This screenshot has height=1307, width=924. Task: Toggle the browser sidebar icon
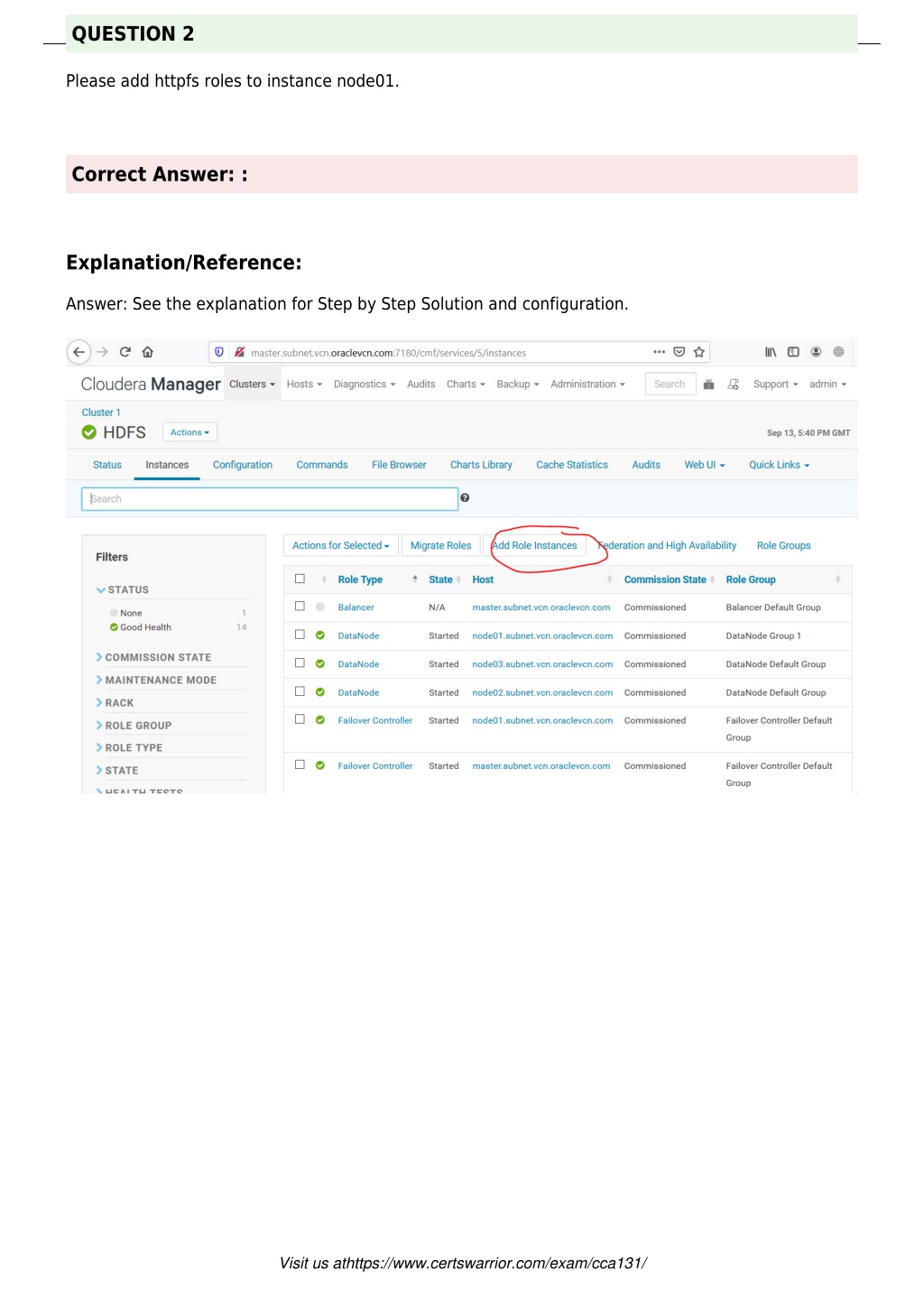click(793, 352)
